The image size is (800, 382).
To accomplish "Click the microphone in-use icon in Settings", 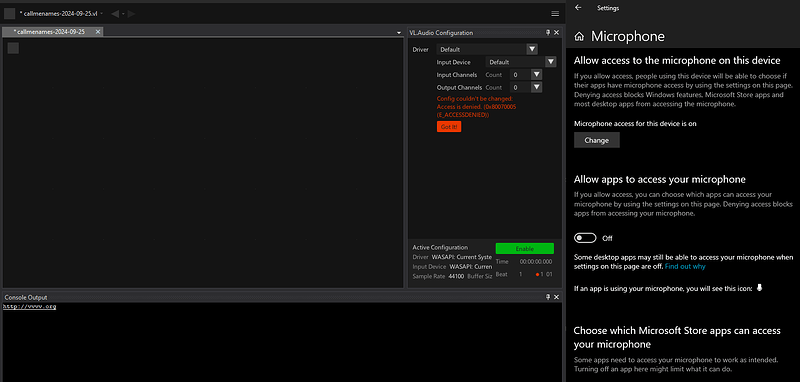I will point(759,288).
